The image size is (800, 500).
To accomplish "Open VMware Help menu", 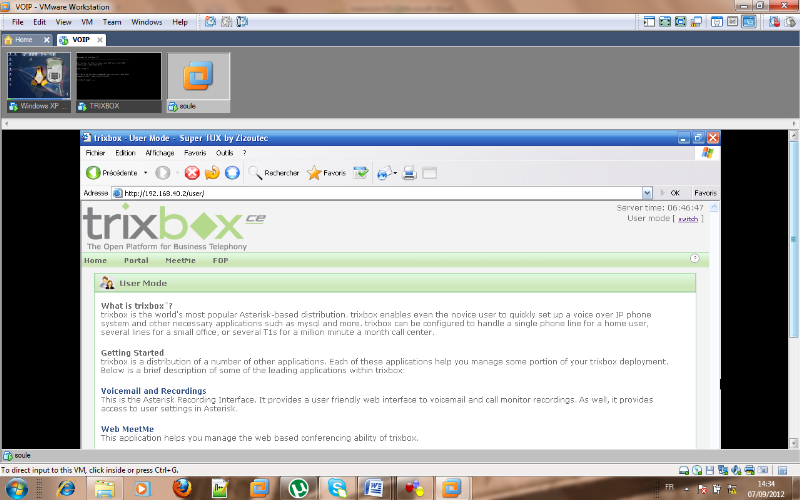I will [x=180, y=22].
